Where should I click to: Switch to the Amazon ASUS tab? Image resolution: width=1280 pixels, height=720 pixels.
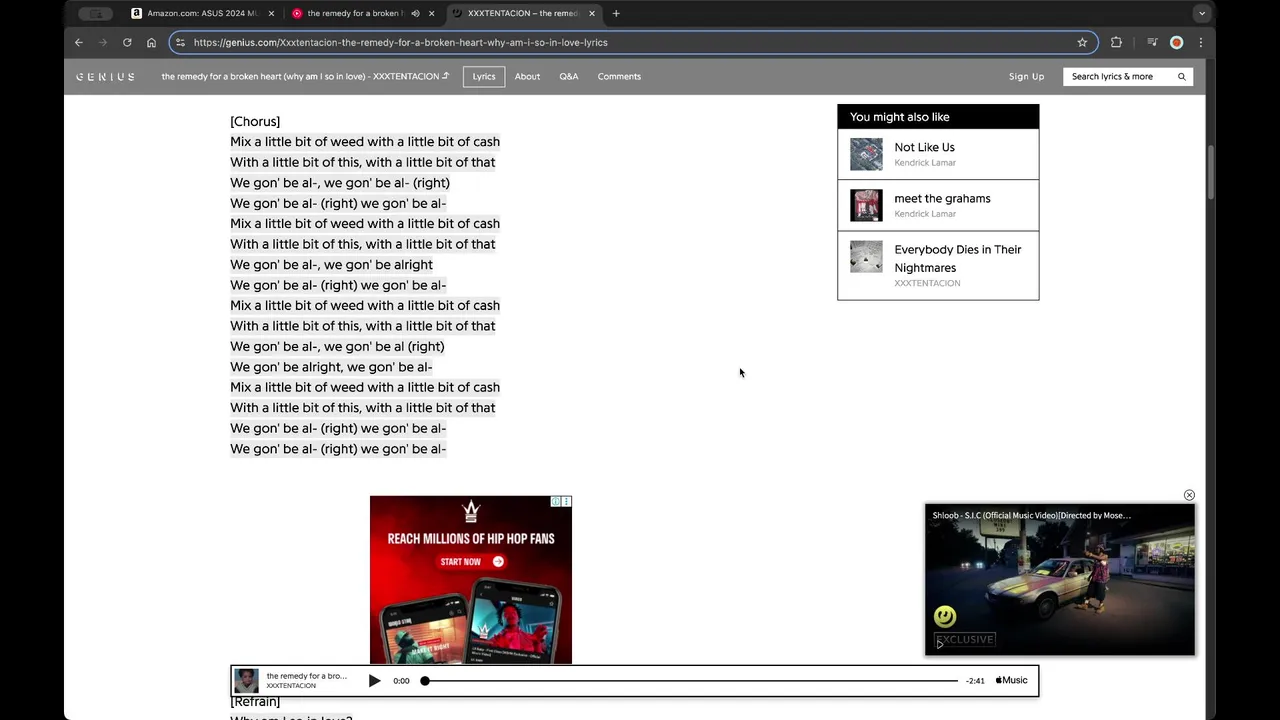(x=203, y=13)
